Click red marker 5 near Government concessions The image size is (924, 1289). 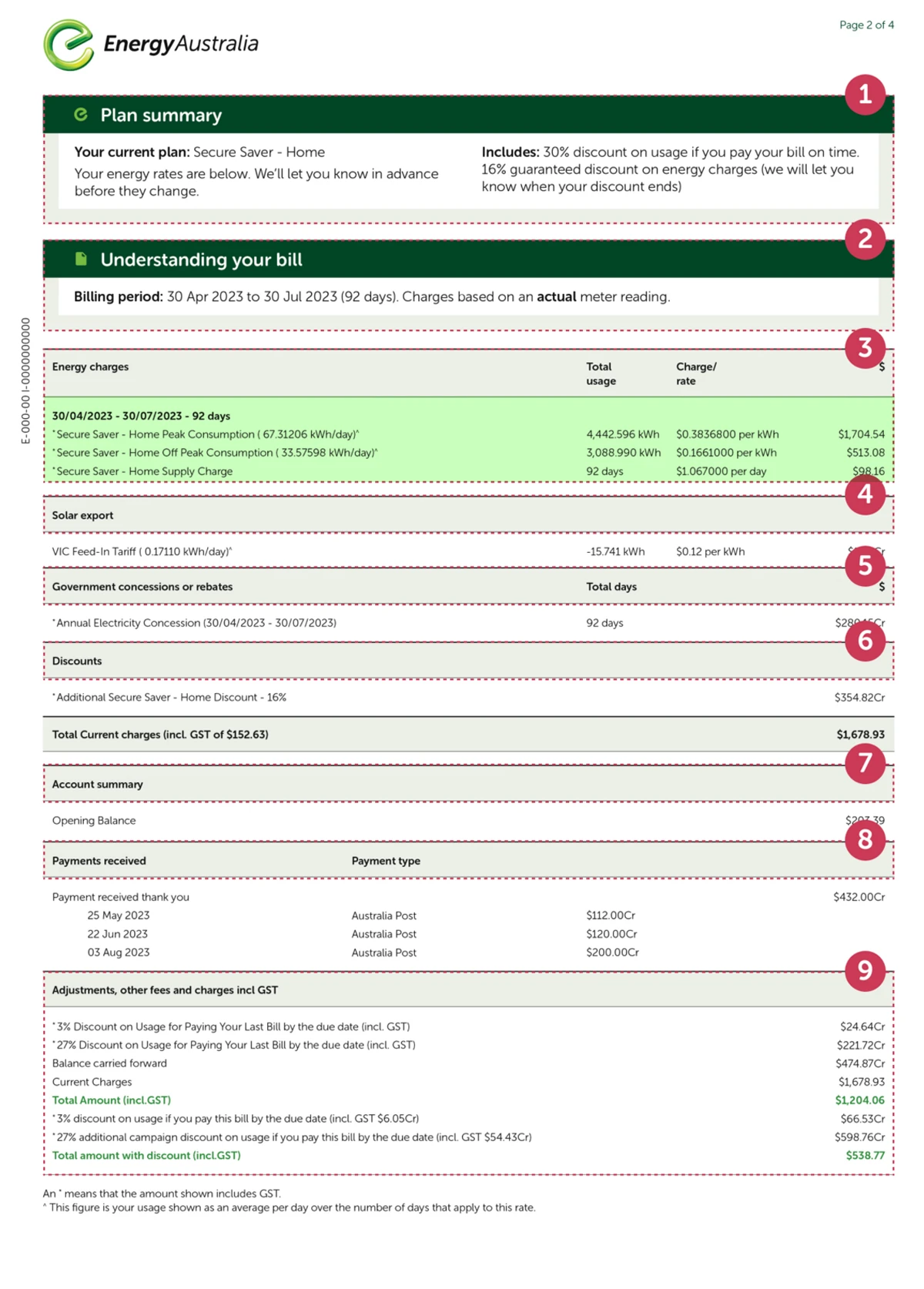865,566
